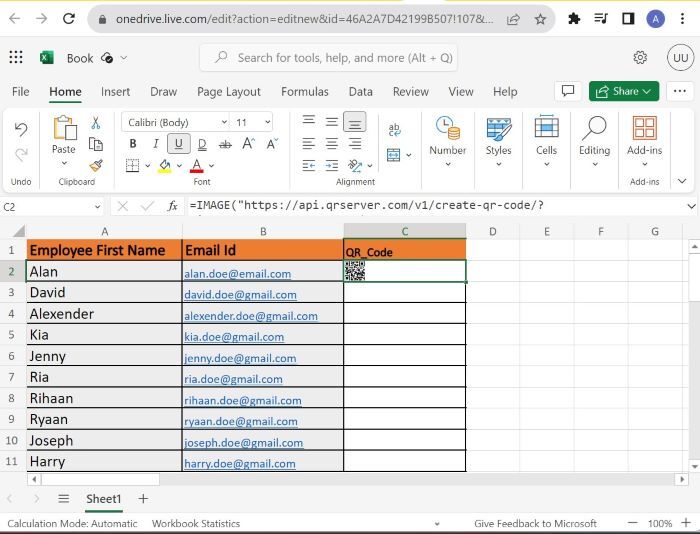The image size is (700, 534).
Task: Click the Copy icon
Action: pyautogui.click(x=96, y=144)
